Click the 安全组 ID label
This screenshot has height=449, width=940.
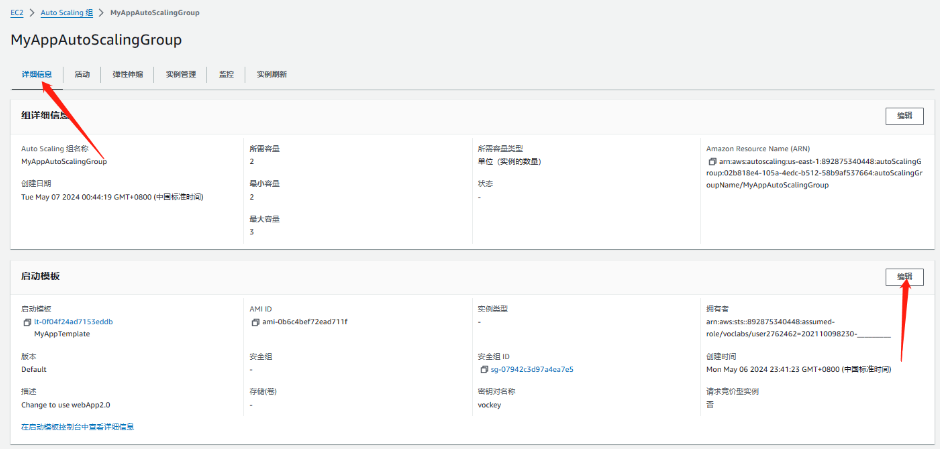click(493, 357)
